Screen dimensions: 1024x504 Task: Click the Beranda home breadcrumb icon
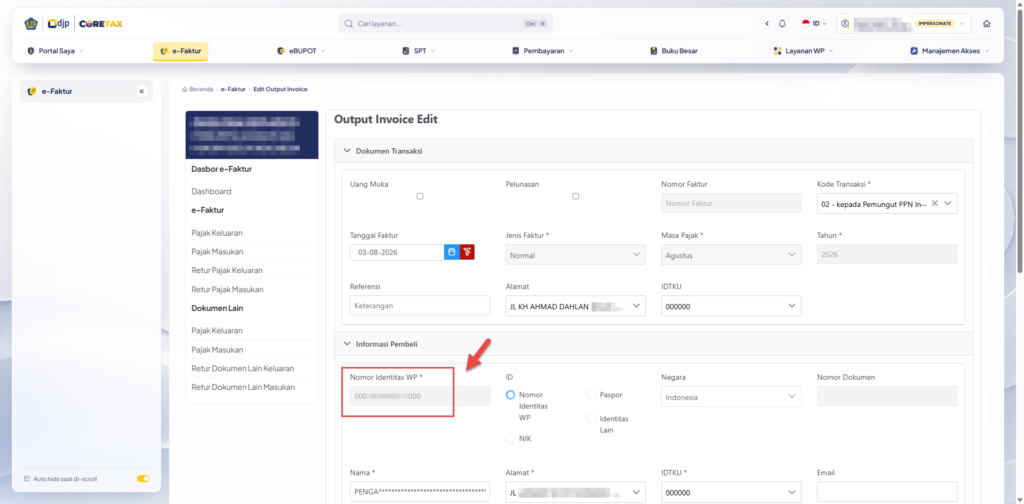(x=185, y=89)
